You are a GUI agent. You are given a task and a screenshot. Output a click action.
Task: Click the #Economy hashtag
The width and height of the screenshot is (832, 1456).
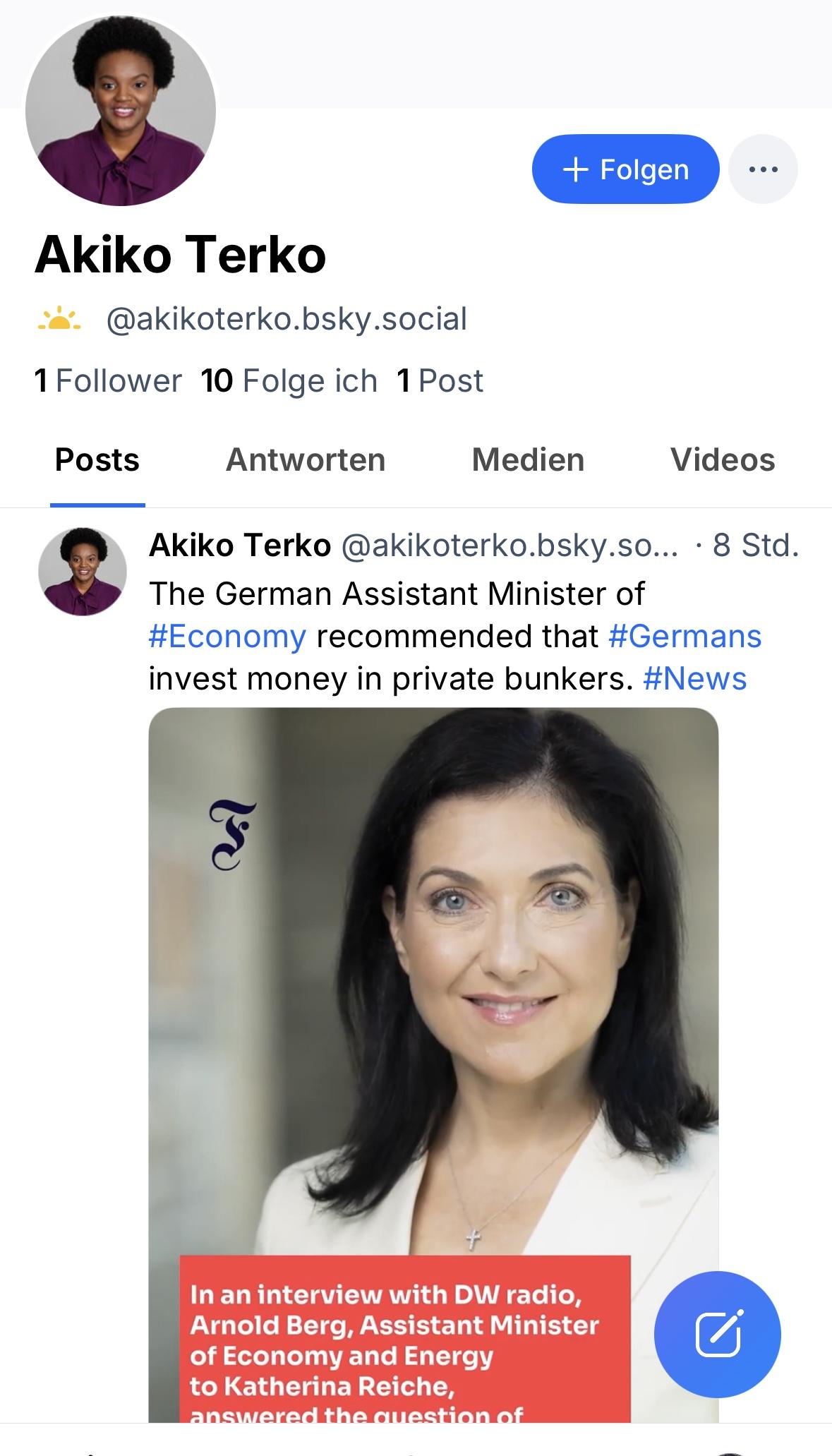[227, 637]
